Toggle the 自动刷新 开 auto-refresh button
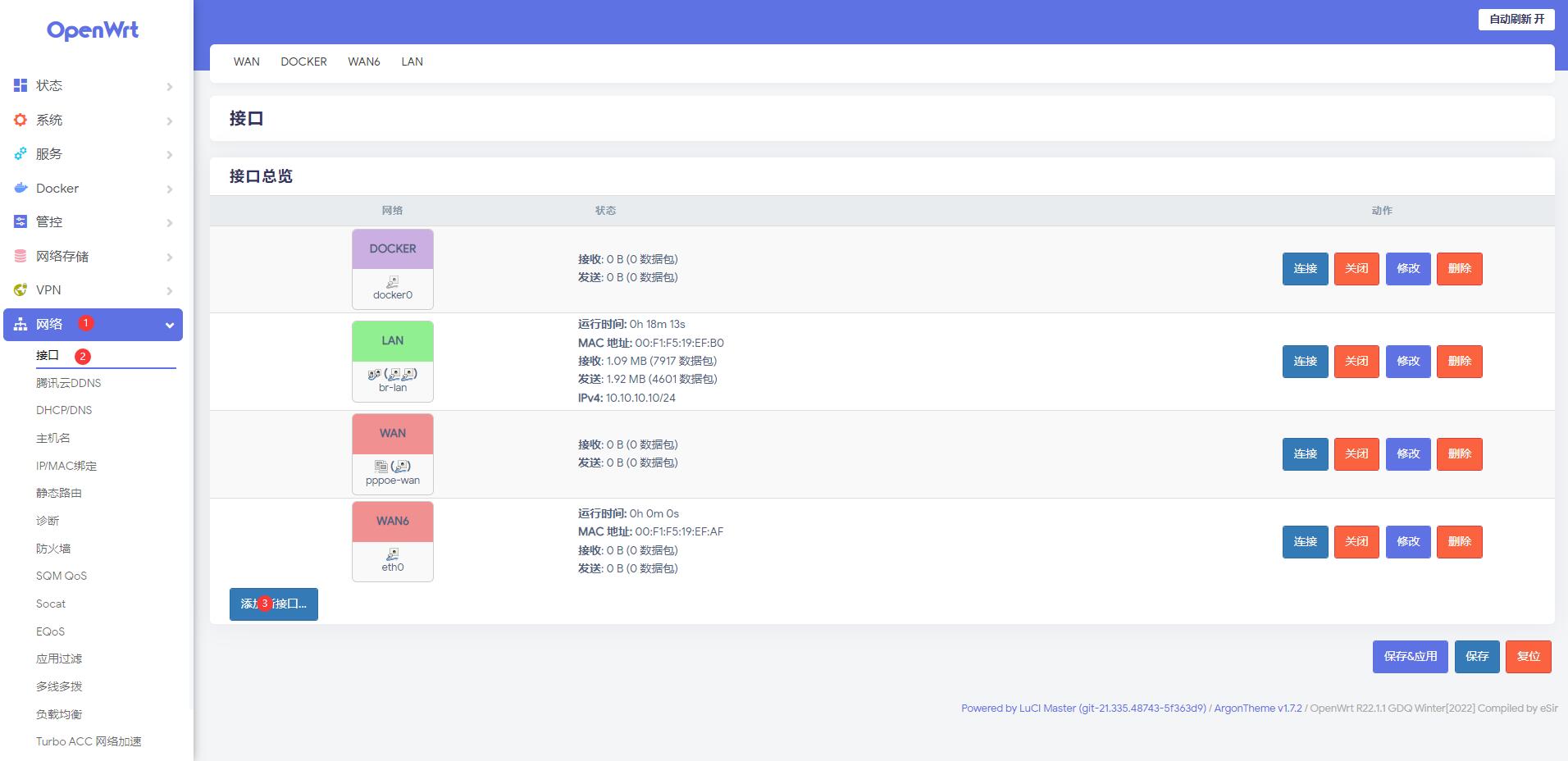 click(1516, 19)
